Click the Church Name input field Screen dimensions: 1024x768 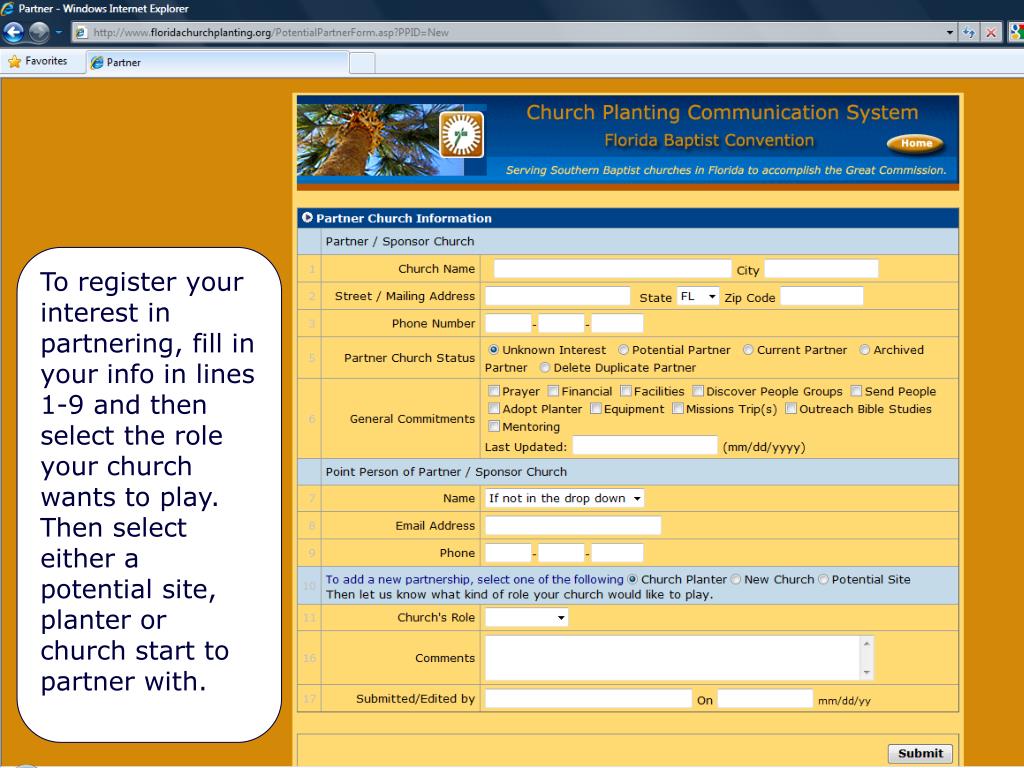click(x=612, y=268)
